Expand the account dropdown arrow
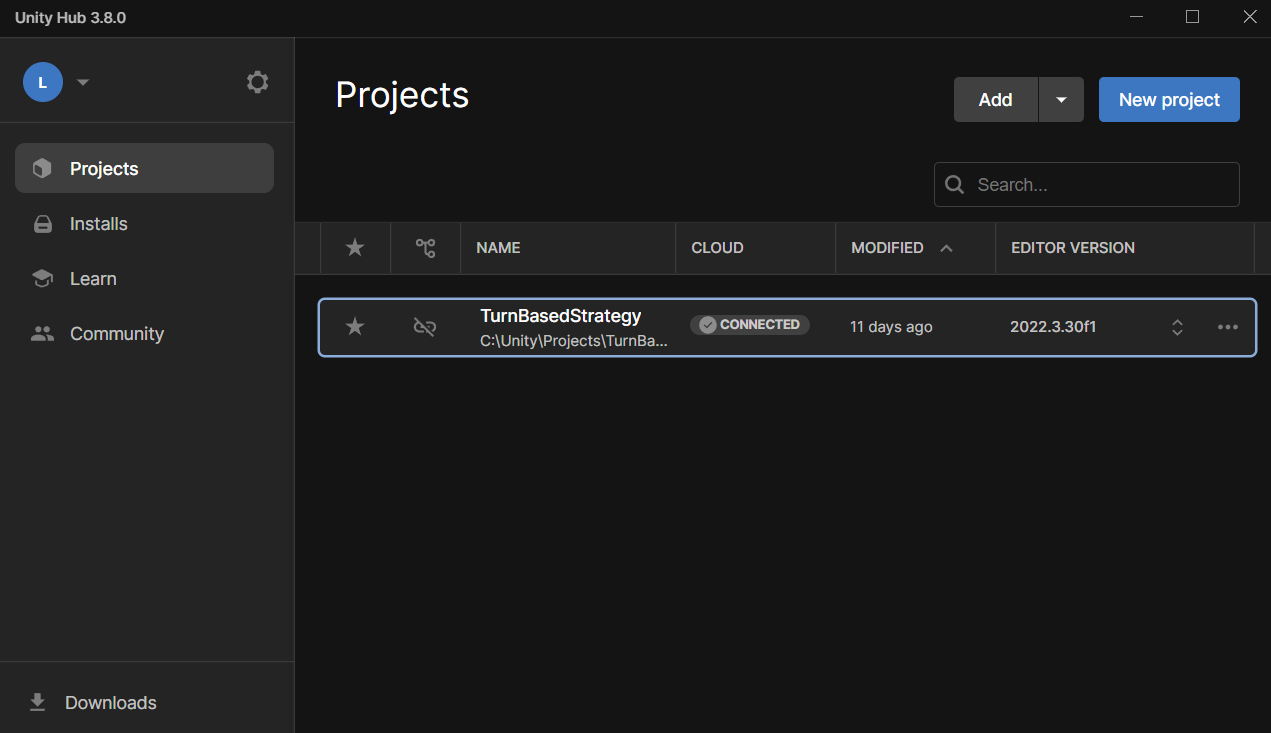Image resolution: width=1271 pixels, height=733 pixels. click(83, 82)
